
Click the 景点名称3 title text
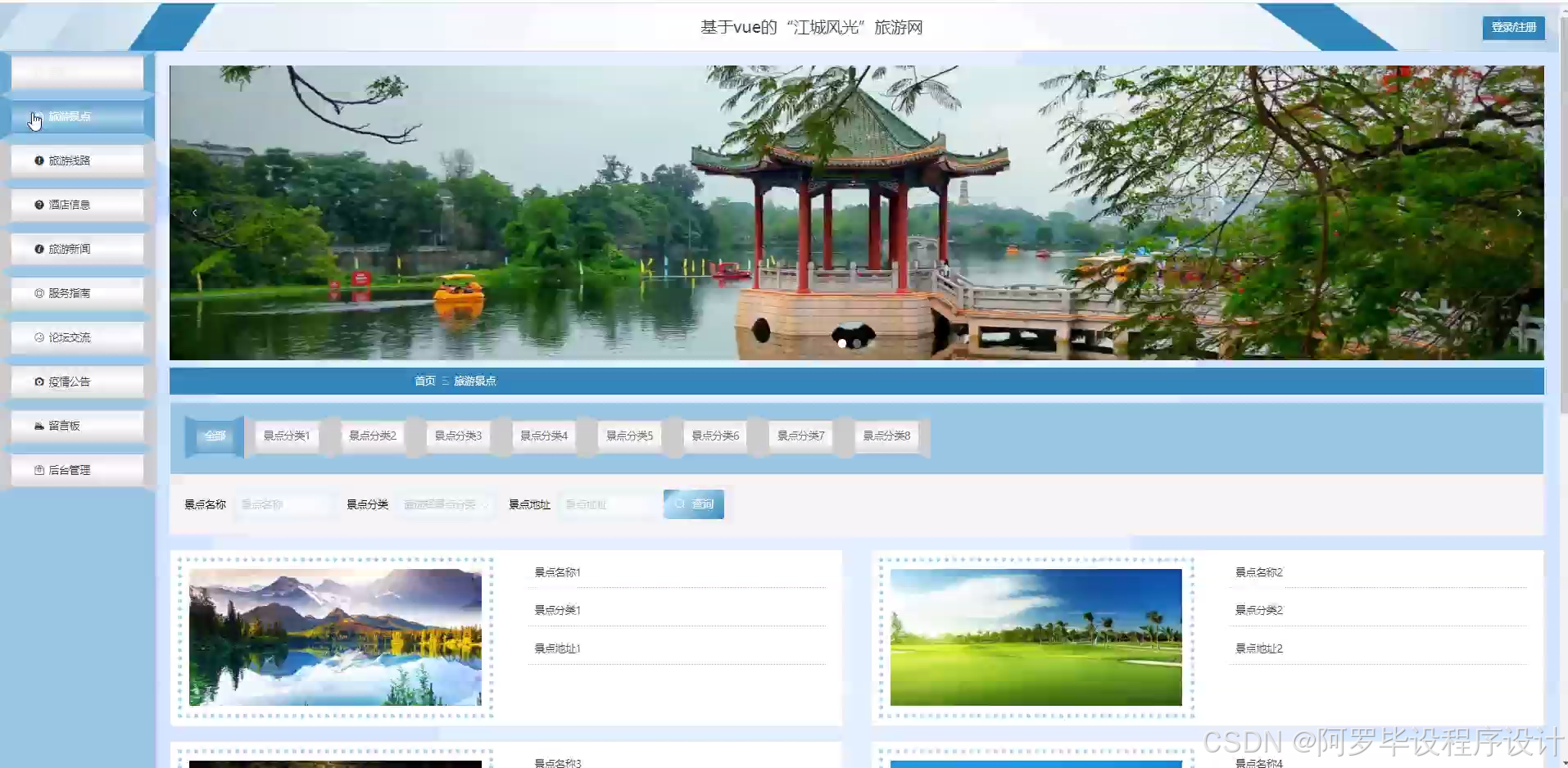pyautogui.click(x=558, y=763)
